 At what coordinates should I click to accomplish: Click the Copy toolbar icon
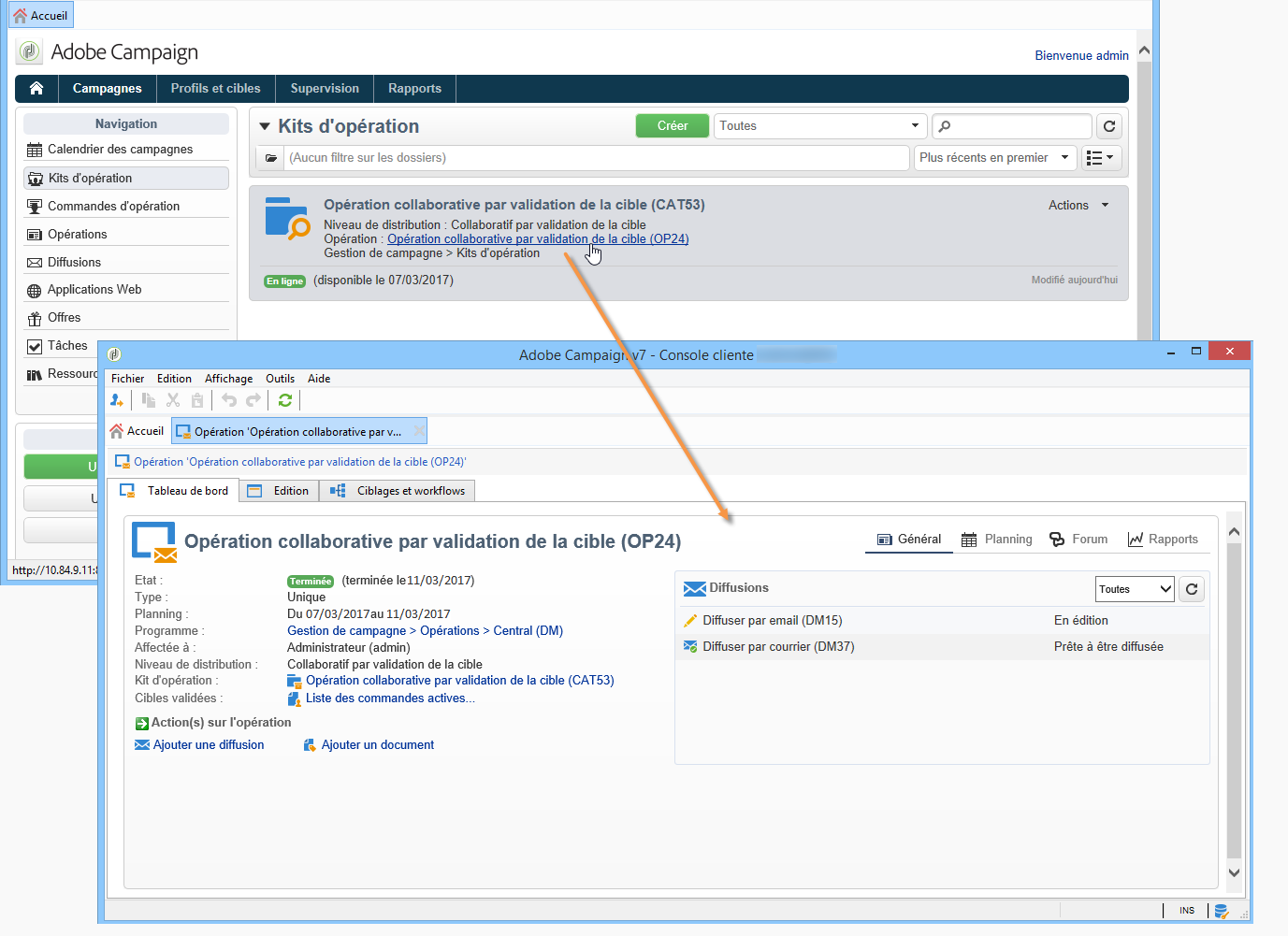click(149, 400)
